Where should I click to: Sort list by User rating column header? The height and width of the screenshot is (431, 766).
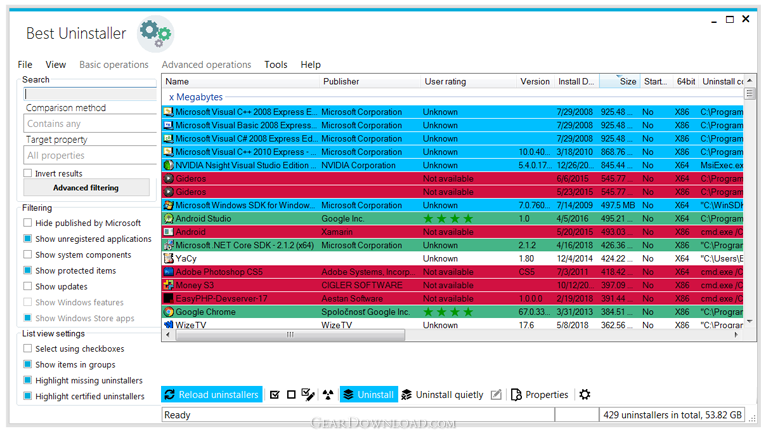[x=468, y=81]
